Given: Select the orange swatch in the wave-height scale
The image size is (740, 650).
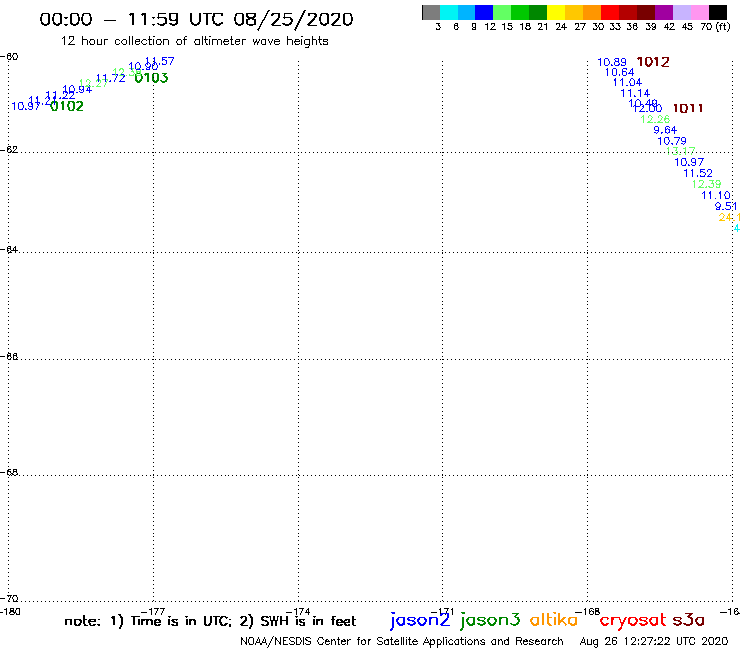Looking at the screenshot, I should tap(592, 12).
